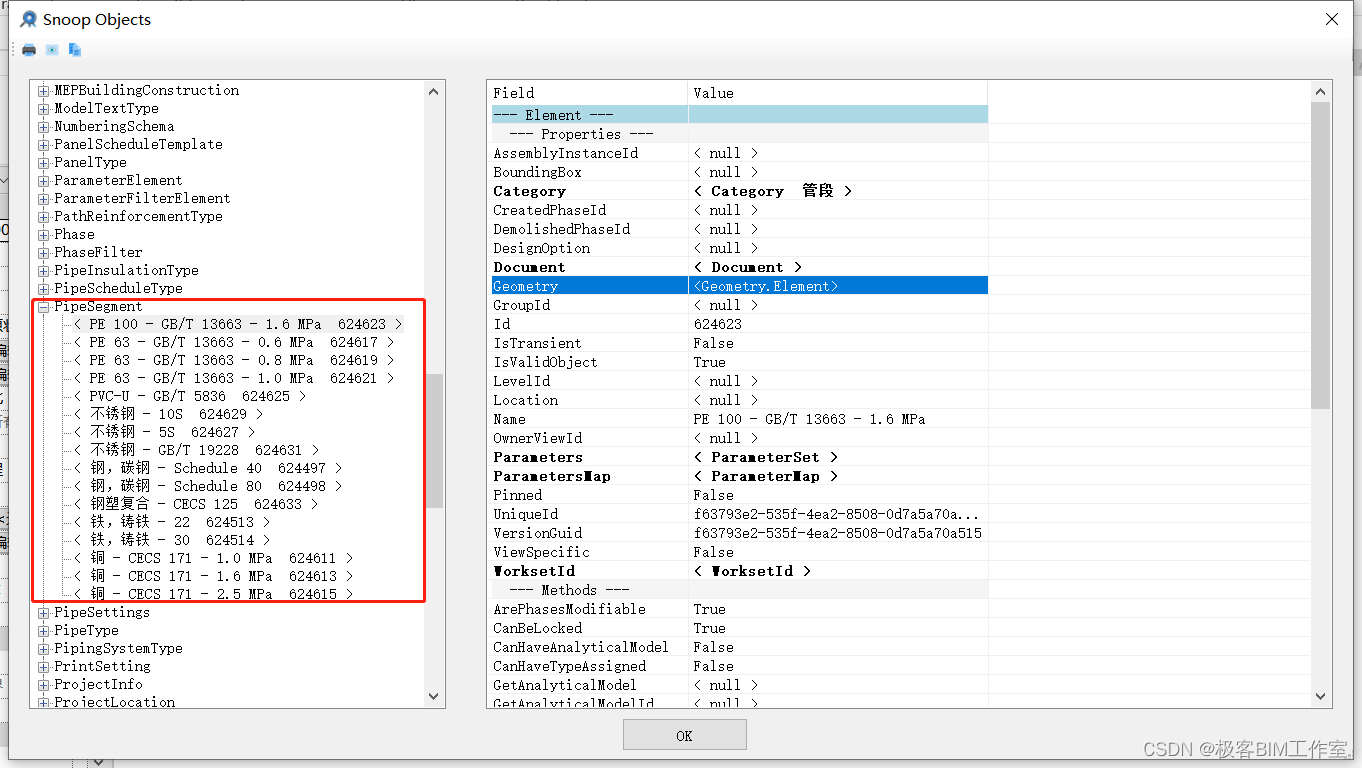
Task: Click the OK button
Action: (684, 735)
